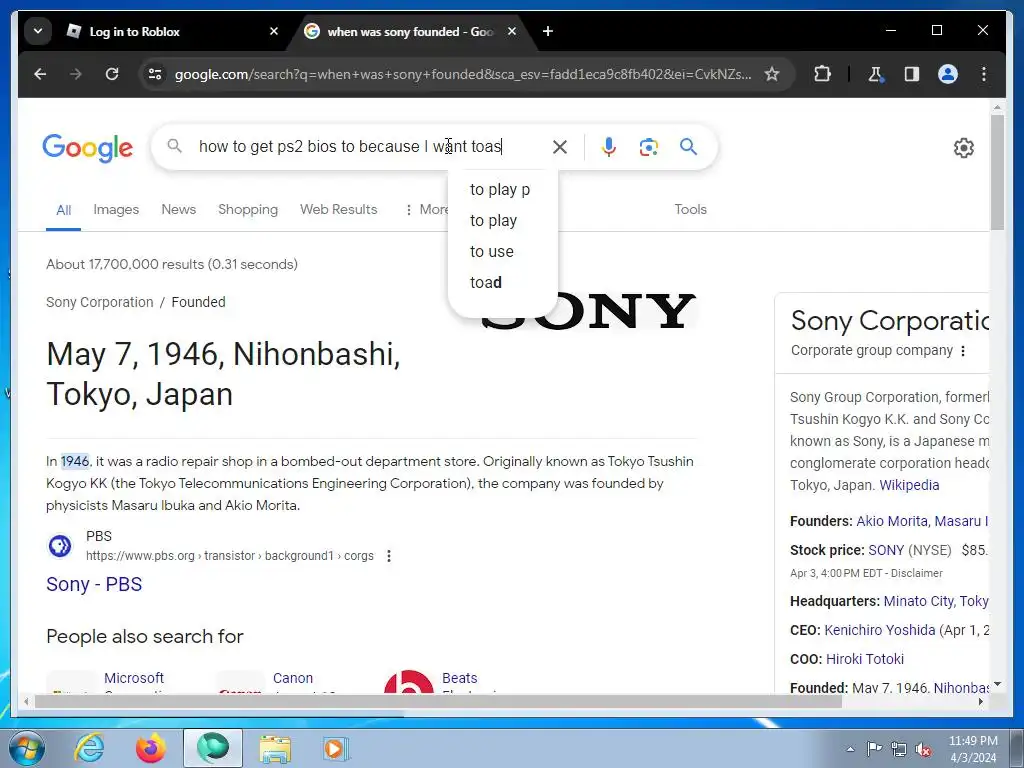Open the Chrome profile avatar
1024x768 pixels.
(948, 74)
